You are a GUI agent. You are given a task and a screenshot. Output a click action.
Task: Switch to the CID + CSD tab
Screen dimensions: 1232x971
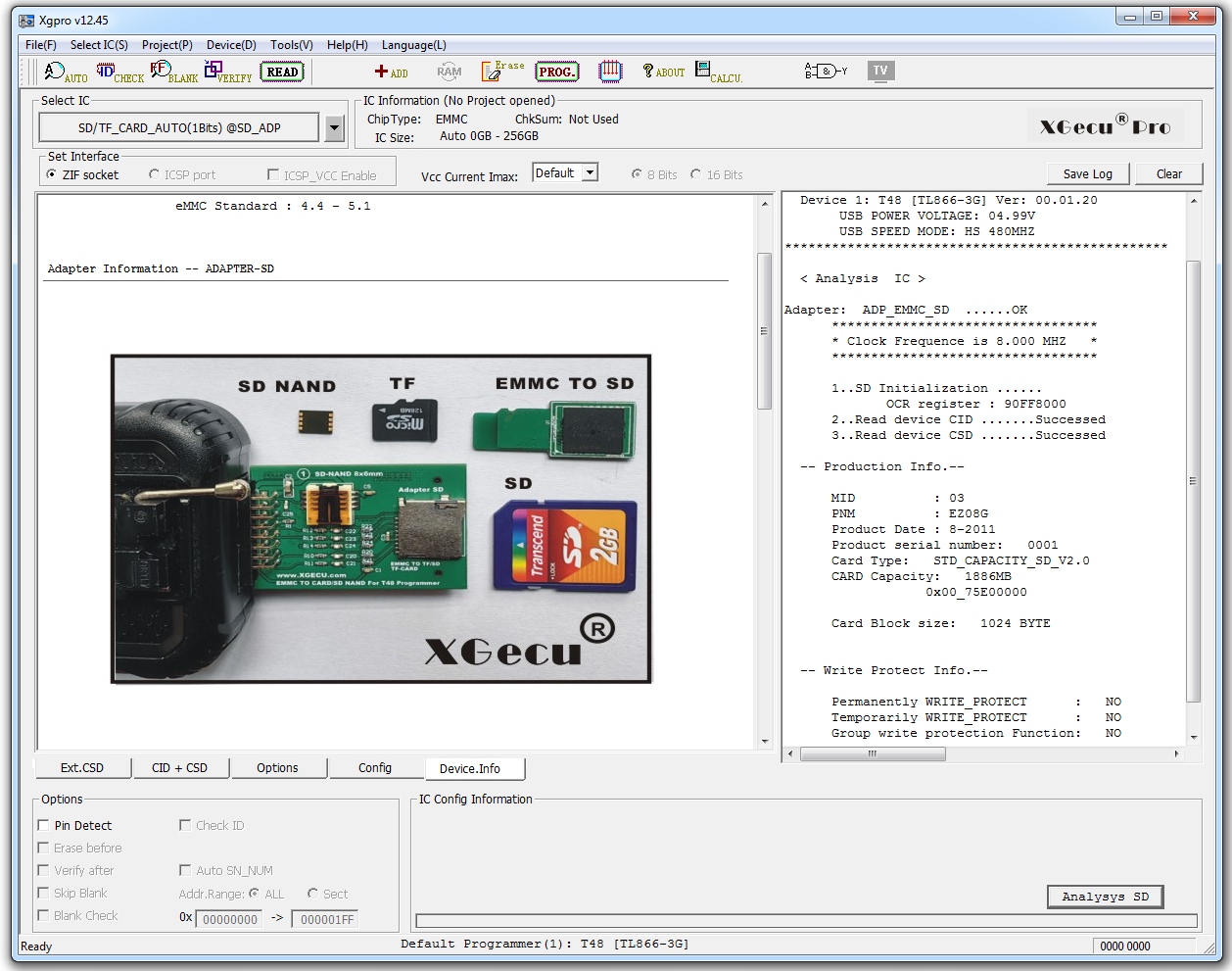(180, 768)
